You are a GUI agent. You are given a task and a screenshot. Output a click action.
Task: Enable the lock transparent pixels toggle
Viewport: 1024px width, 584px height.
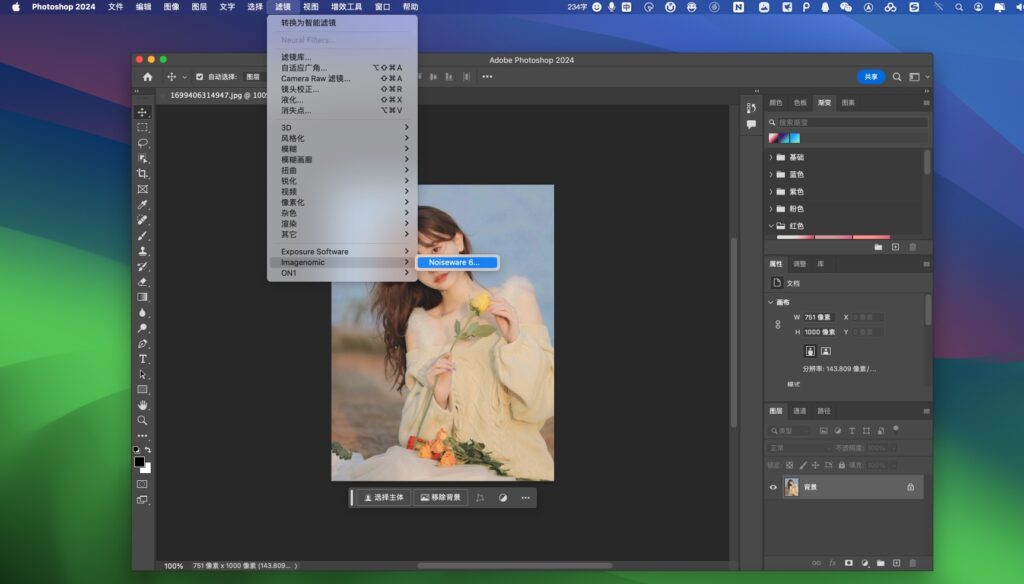click(x=789, y=465)
